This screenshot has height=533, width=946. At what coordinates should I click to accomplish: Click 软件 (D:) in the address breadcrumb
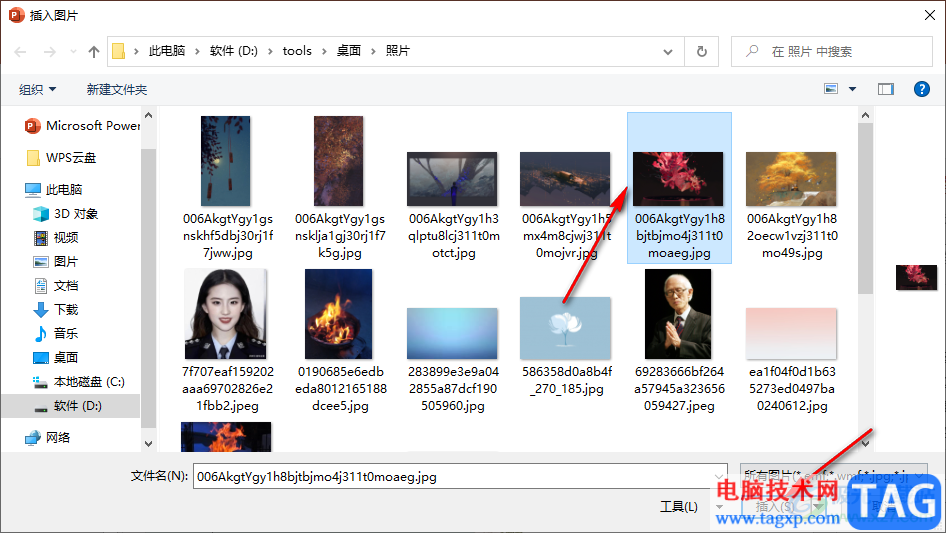(233, 51)
